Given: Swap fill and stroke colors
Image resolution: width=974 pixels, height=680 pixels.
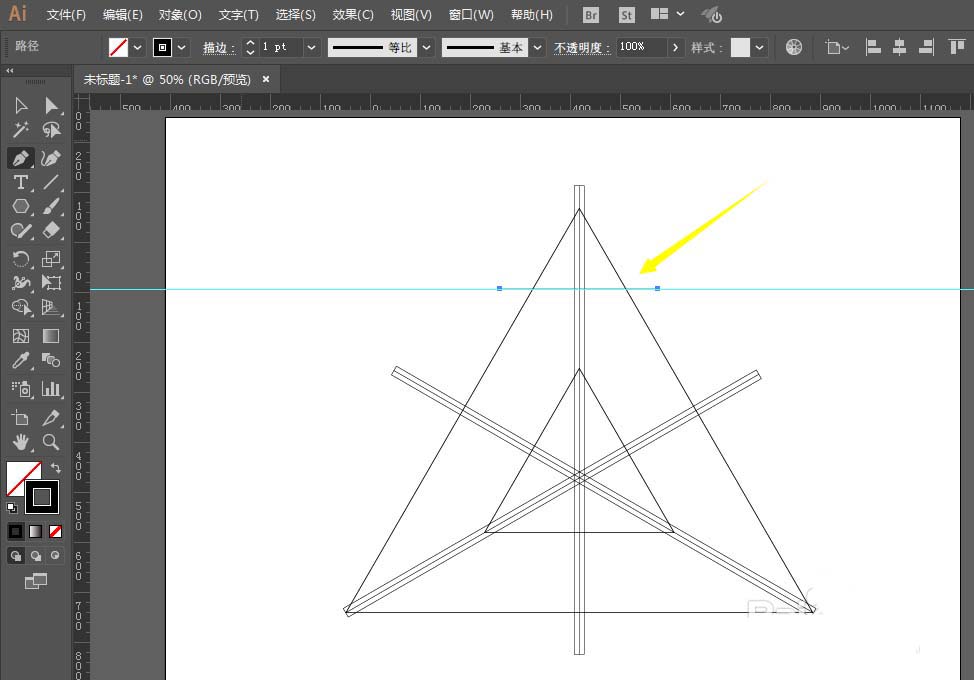Looking at the screenshot, I should (x=55, y=468).
